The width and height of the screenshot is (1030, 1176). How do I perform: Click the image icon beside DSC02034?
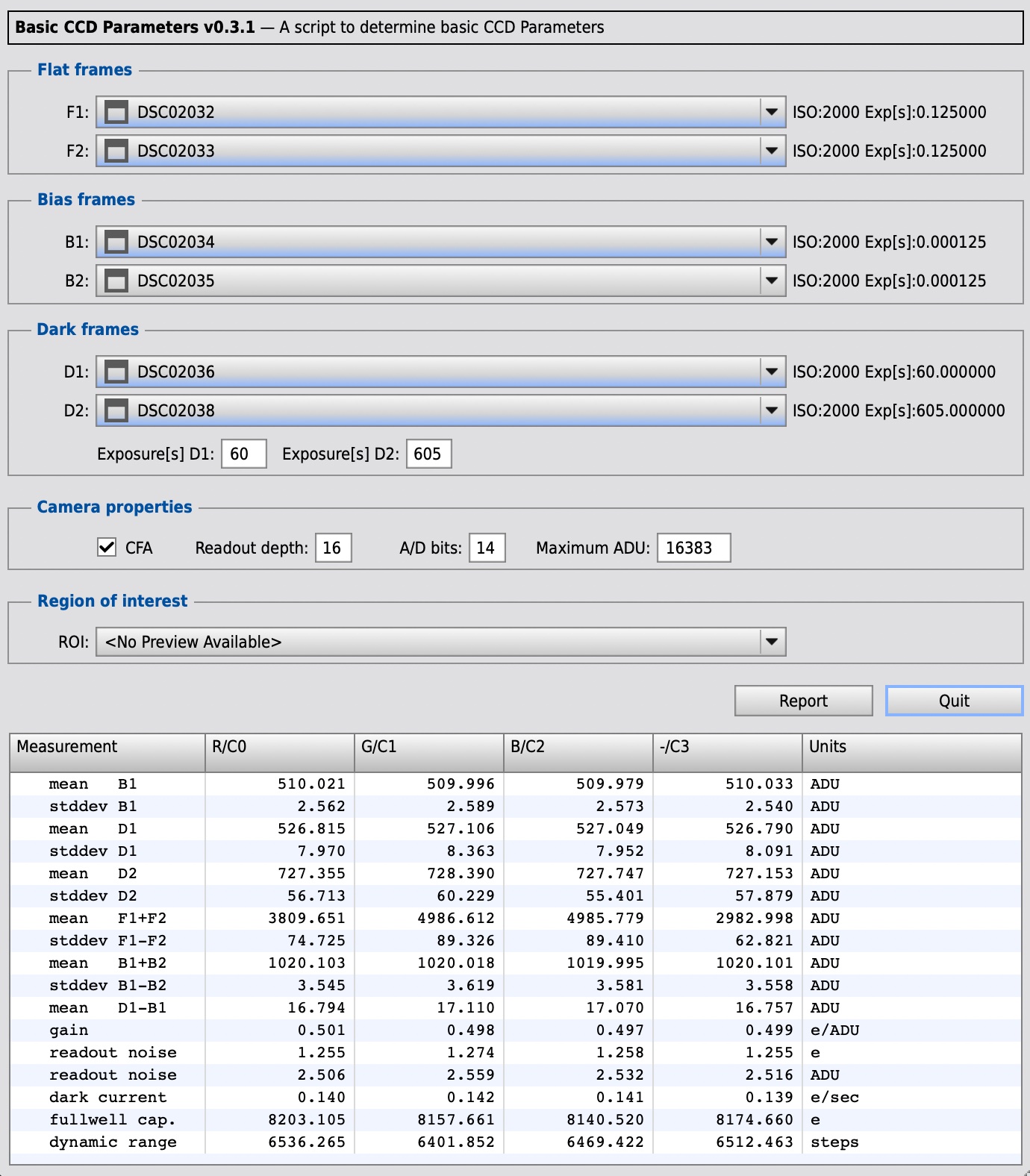click(116, 243)
